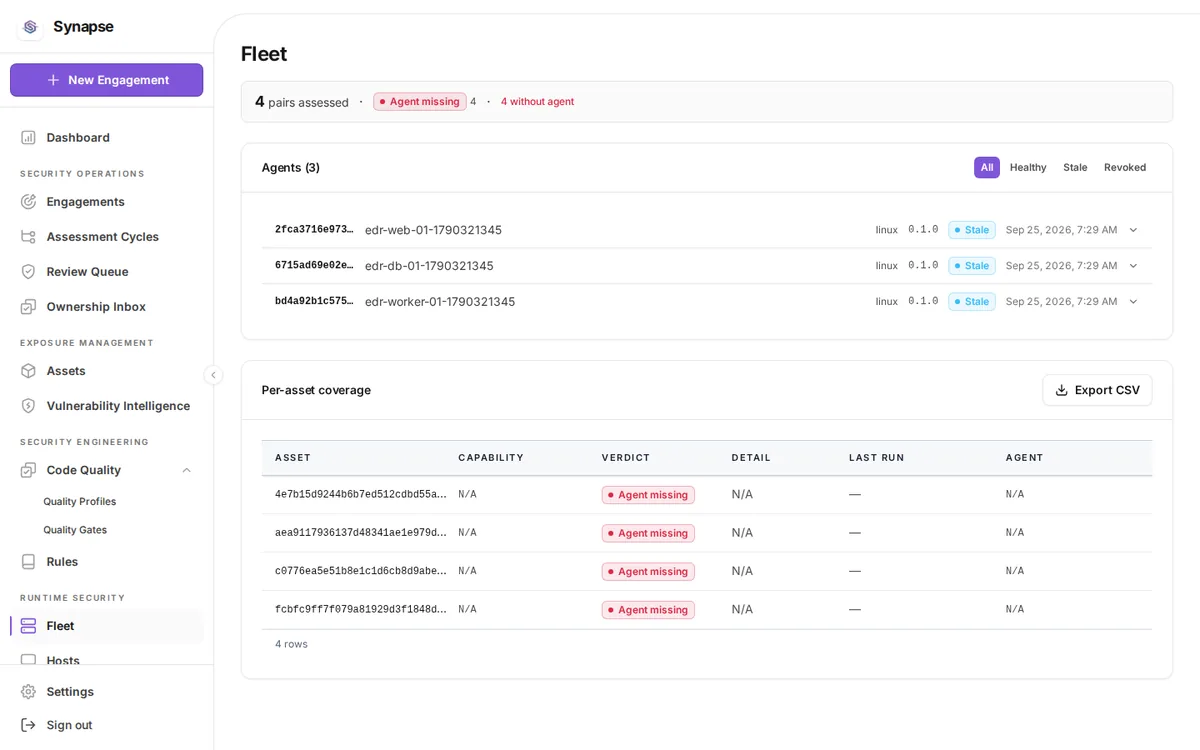Click the '4 rows' table footer text

[291, 644]
